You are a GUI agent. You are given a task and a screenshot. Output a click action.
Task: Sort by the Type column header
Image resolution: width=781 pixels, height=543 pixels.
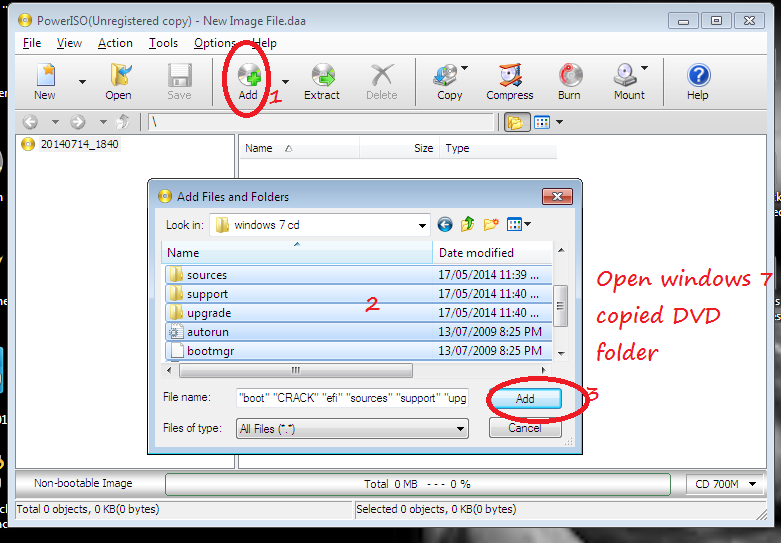click(x=498, y=148)
